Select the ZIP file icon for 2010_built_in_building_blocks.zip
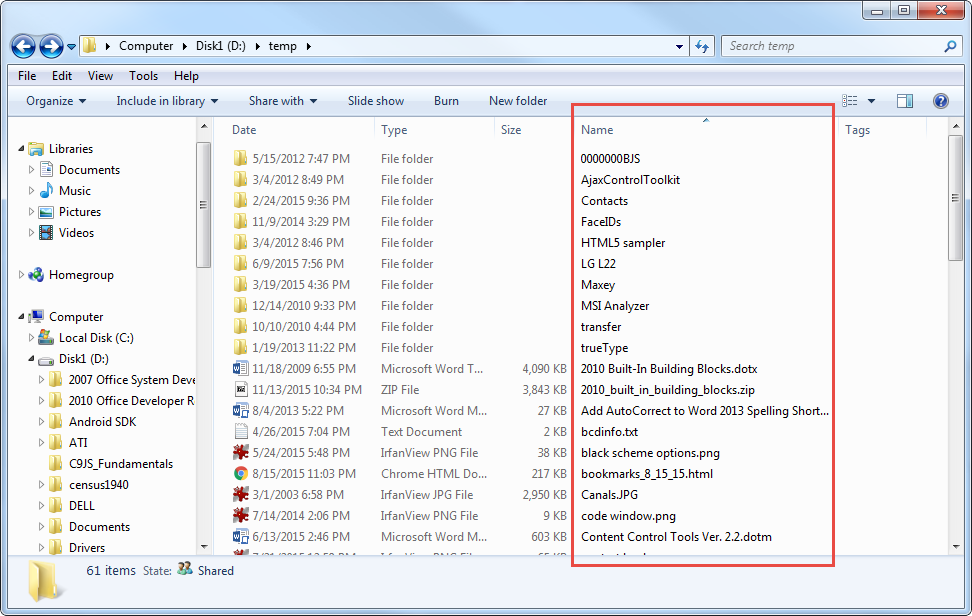Screen dimensions: 972x616 (241, 390)
